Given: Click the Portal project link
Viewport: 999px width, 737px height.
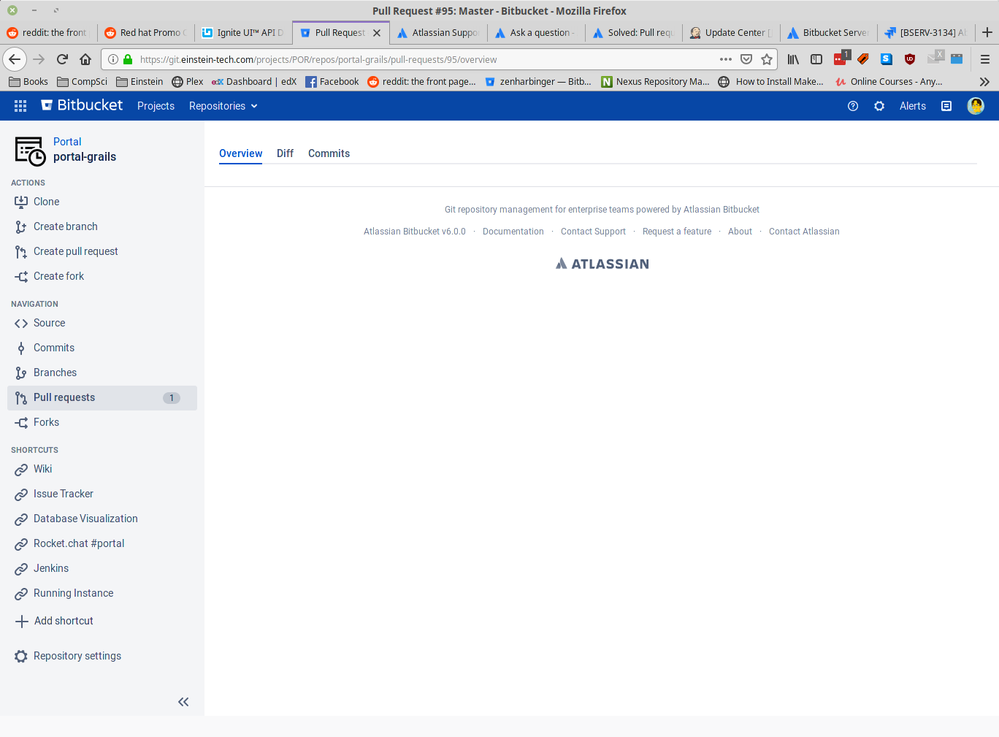Looking at the screenshot, I should 67,141.
